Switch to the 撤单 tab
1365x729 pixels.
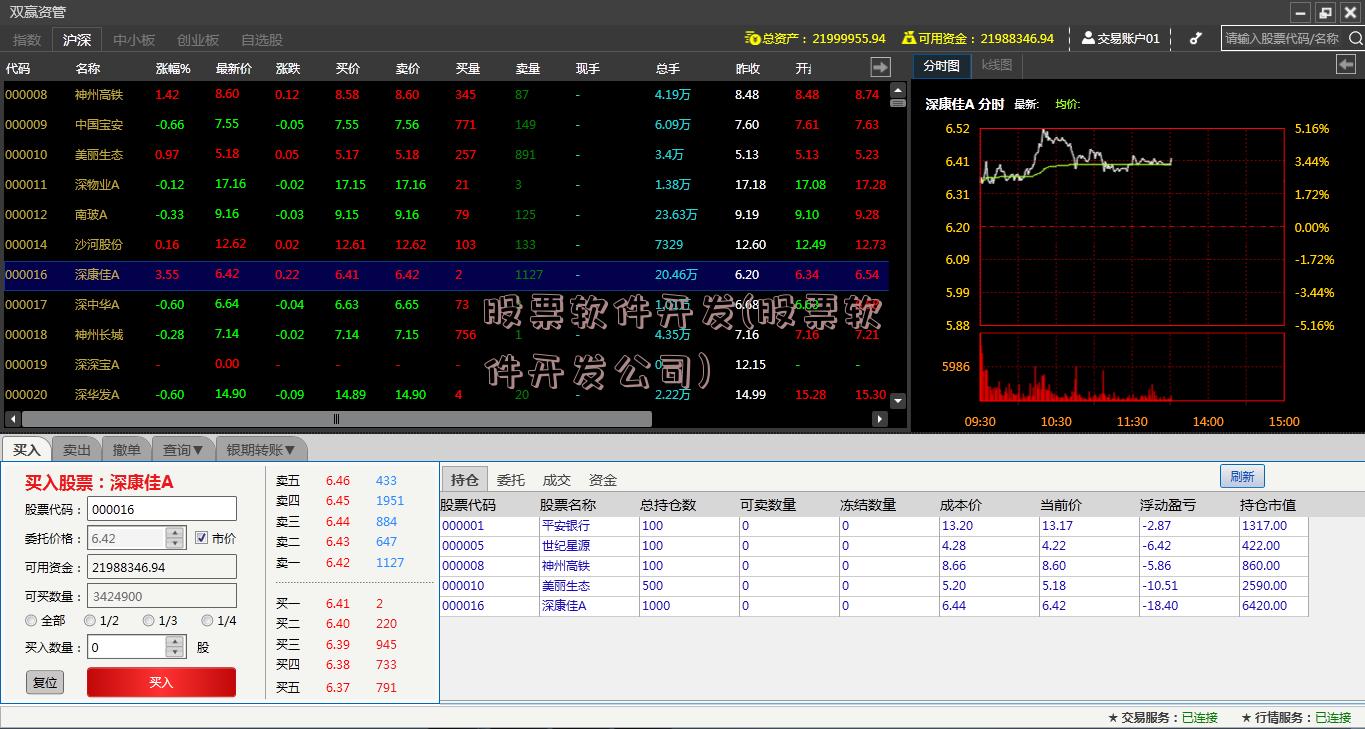click(126, 450)
